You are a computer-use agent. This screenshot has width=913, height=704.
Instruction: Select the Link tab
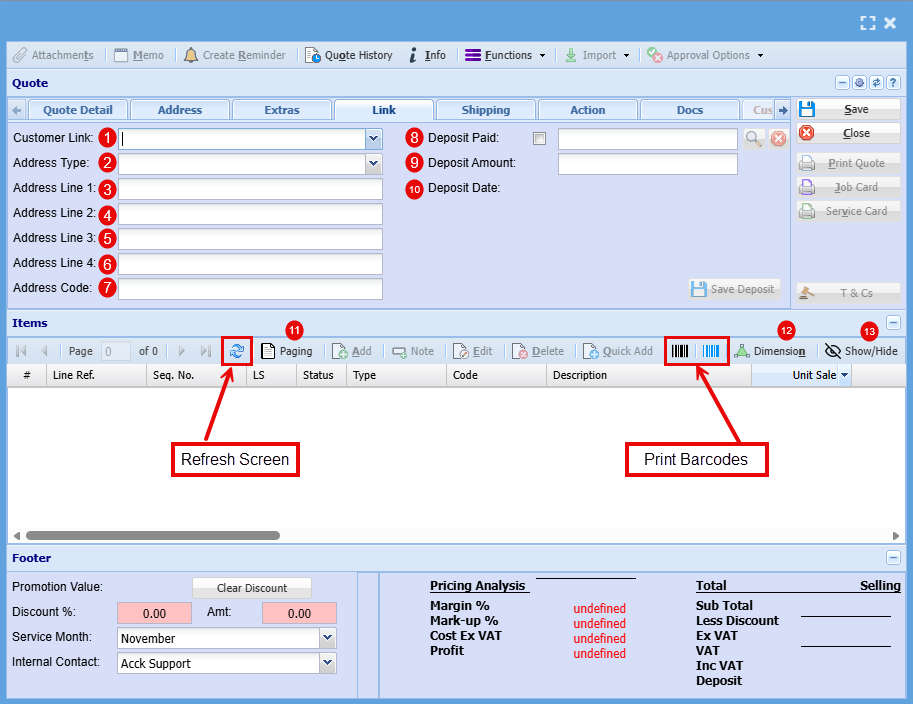pyautogui.click(x=384, y=110)
